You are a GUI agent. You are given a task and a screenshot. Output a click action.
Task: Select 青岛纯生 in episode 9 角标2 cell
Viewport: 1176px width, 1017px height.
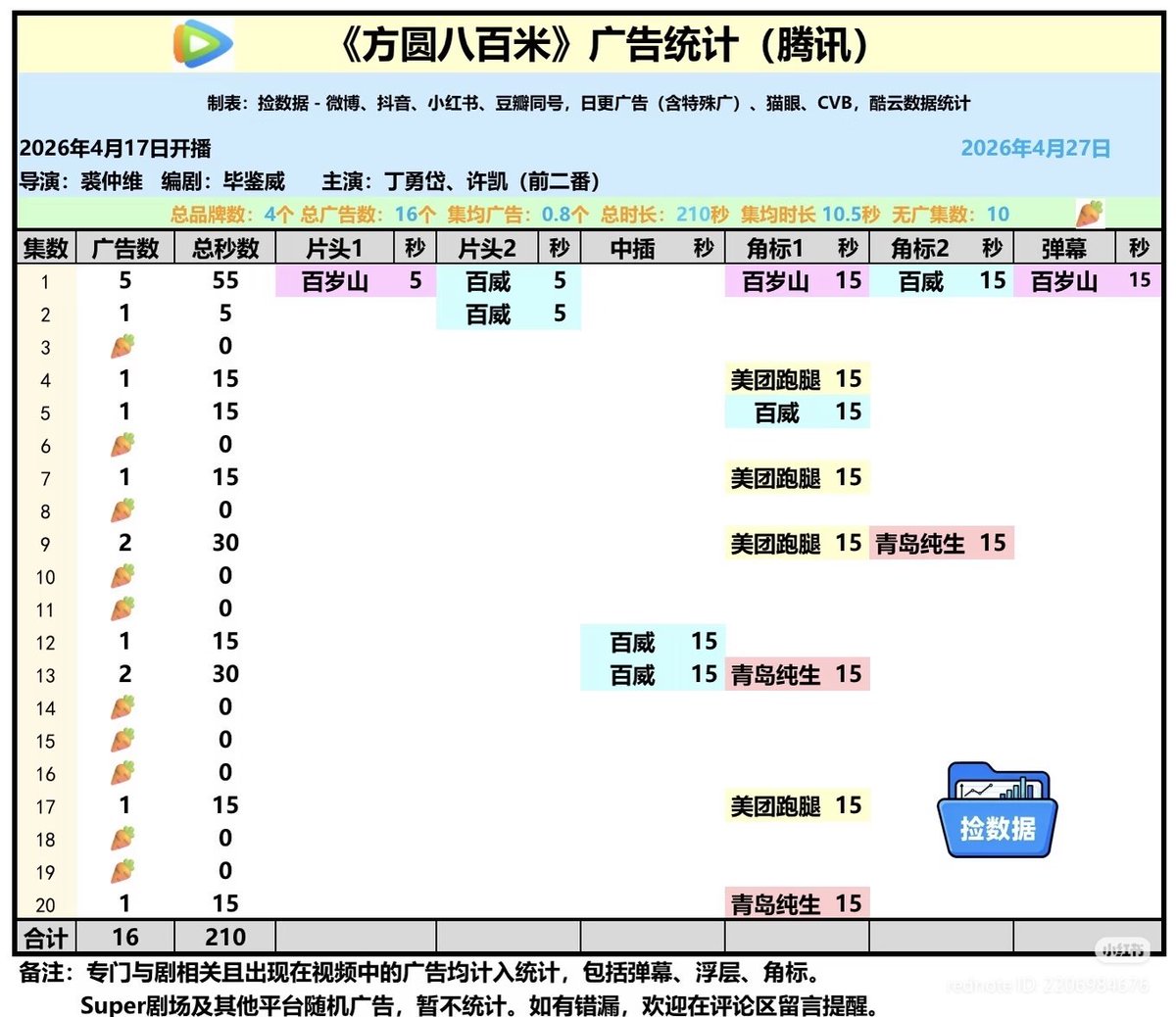920,544
